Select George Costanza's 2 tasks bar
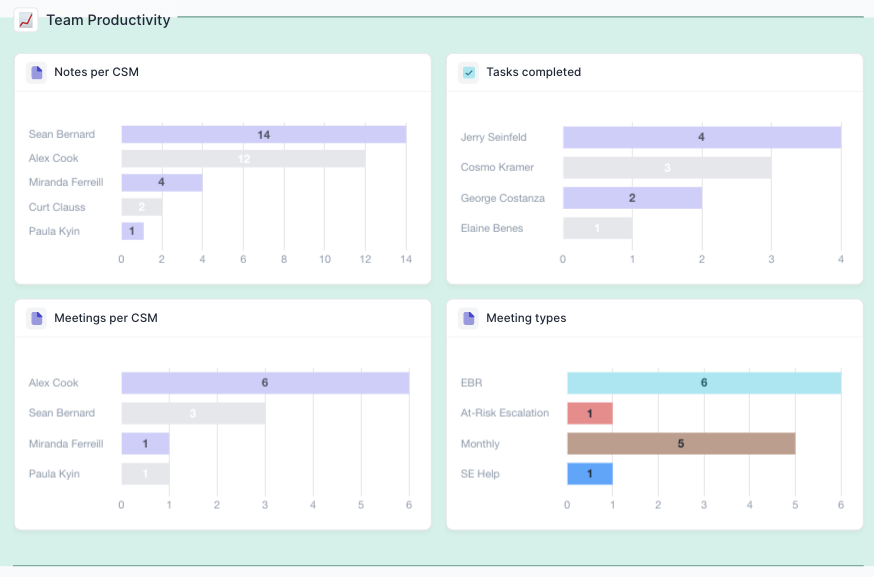 [x=632, y=198]
